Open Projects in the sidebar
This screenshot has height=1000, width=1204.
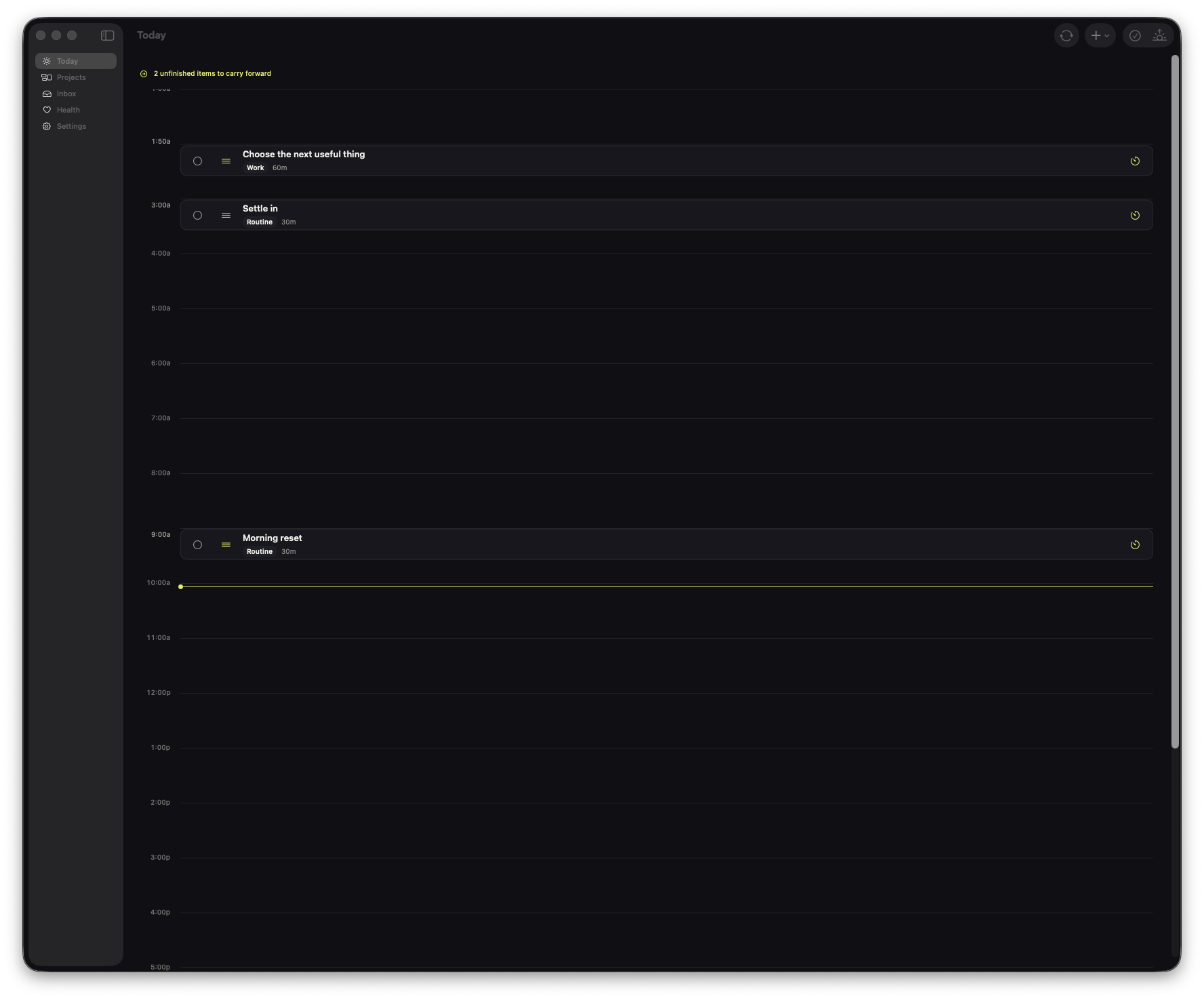pyautogui.click(x=76, y=77)
